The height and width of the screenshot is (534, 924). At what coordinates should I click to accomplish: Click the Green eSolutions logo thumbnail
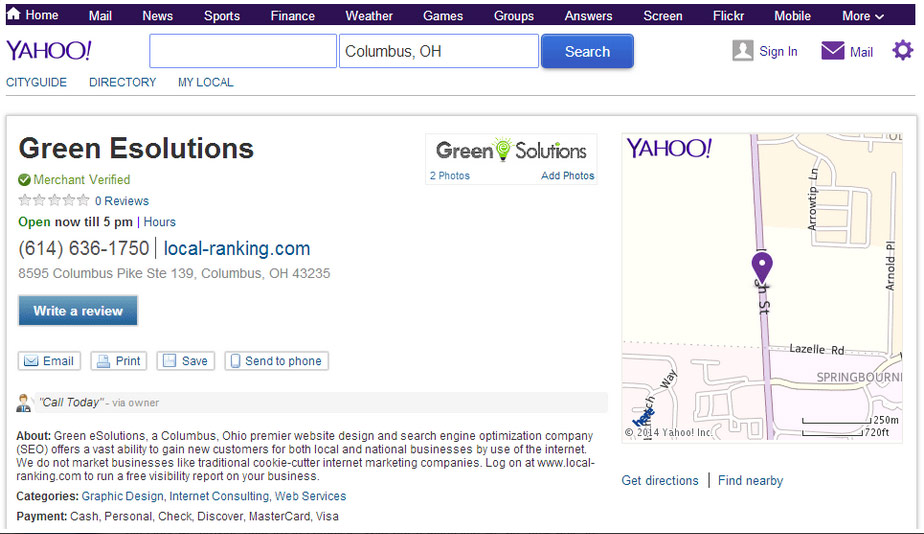tap(511, 151)
